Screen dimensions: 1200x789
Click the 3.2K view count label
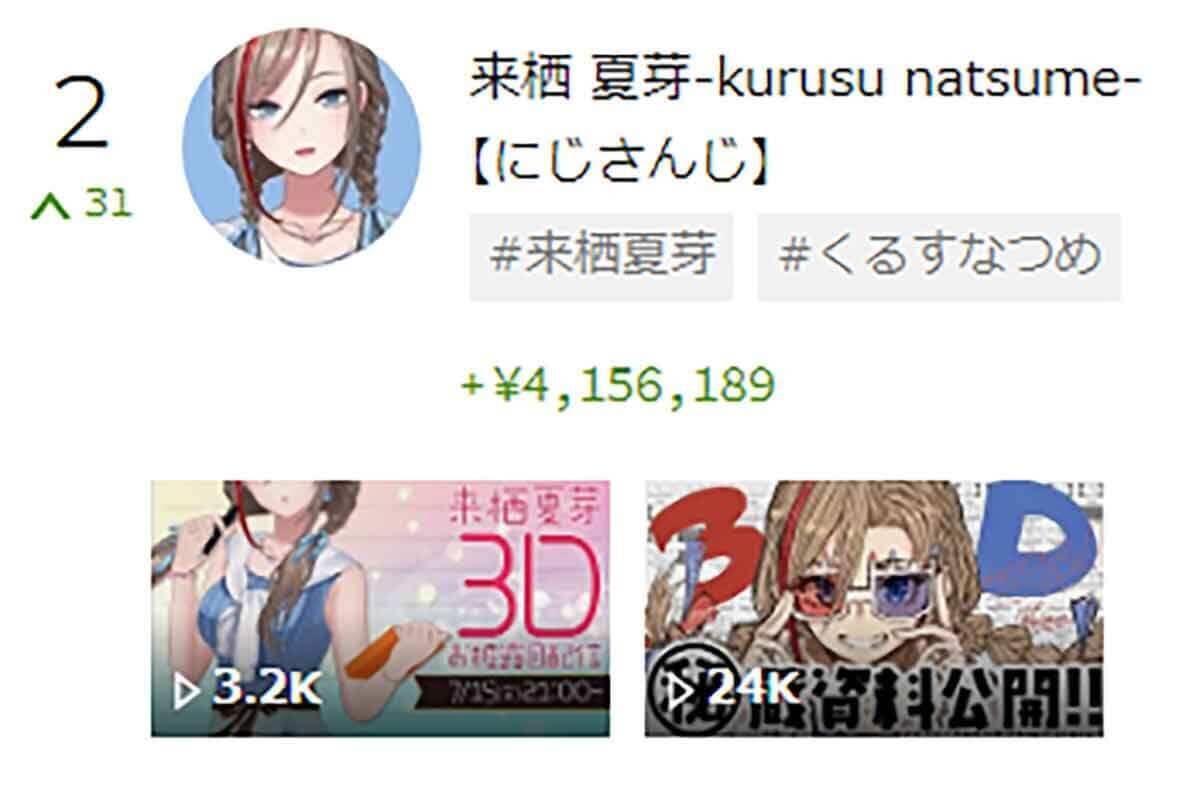[x=264, y=690]
